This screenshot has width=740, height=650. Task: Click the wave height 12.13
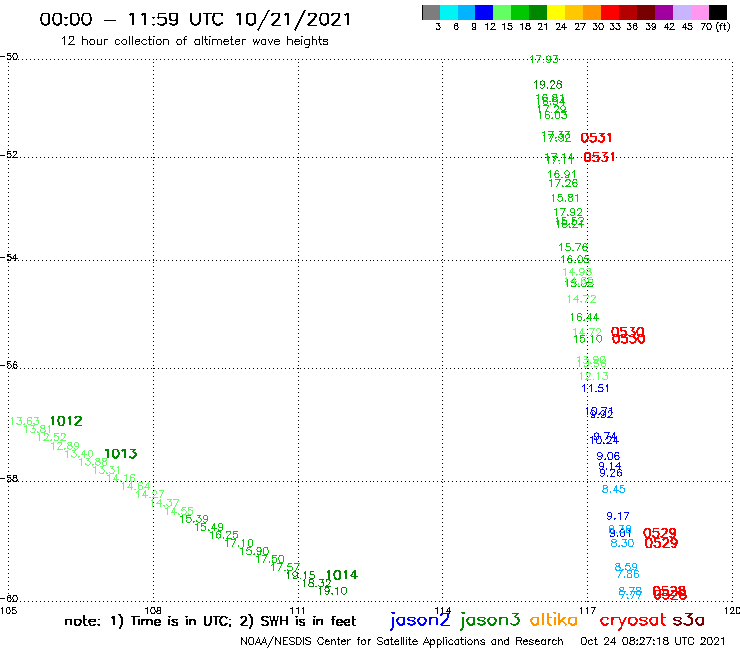point(594,376)
